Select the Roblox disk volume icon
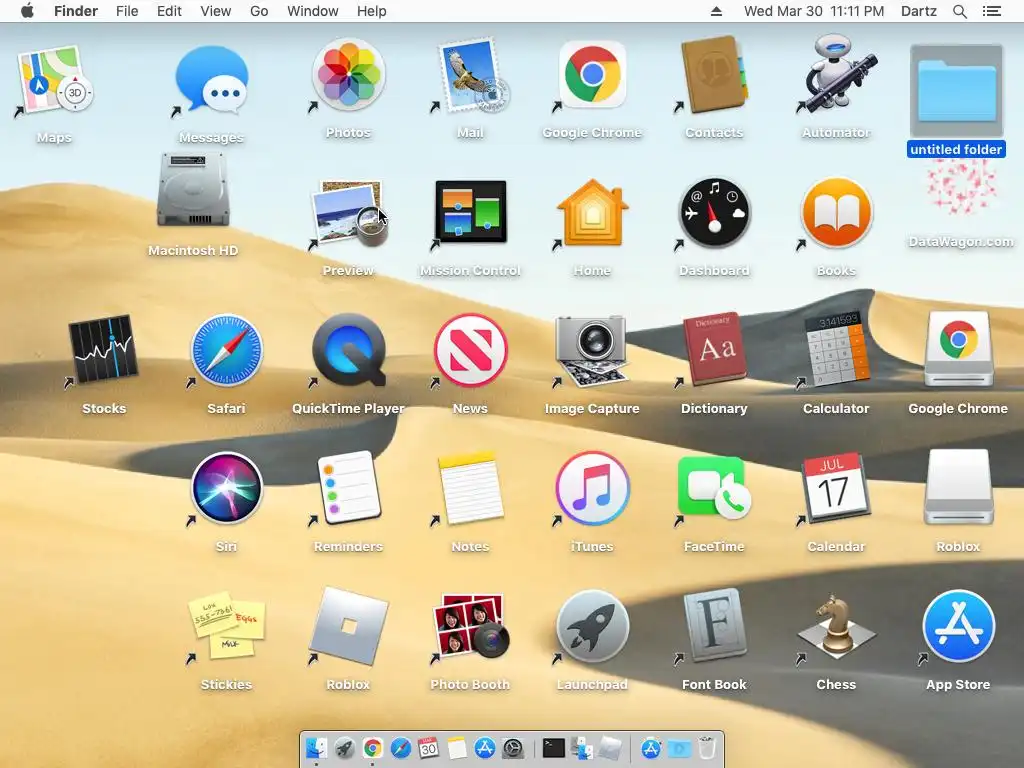The width and height of the screenshot is (1024, 768). 958,487
